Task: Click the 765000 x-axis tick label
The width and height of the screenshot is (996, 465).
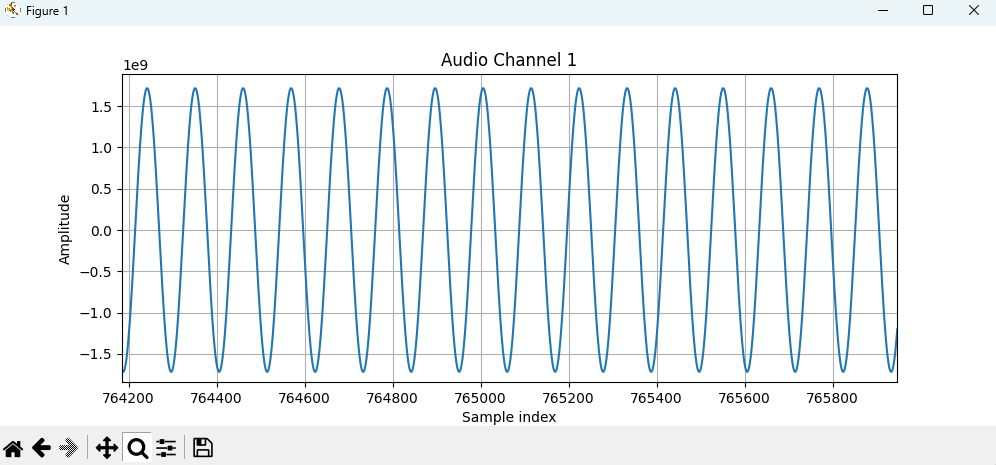Action: click(481, 397)
